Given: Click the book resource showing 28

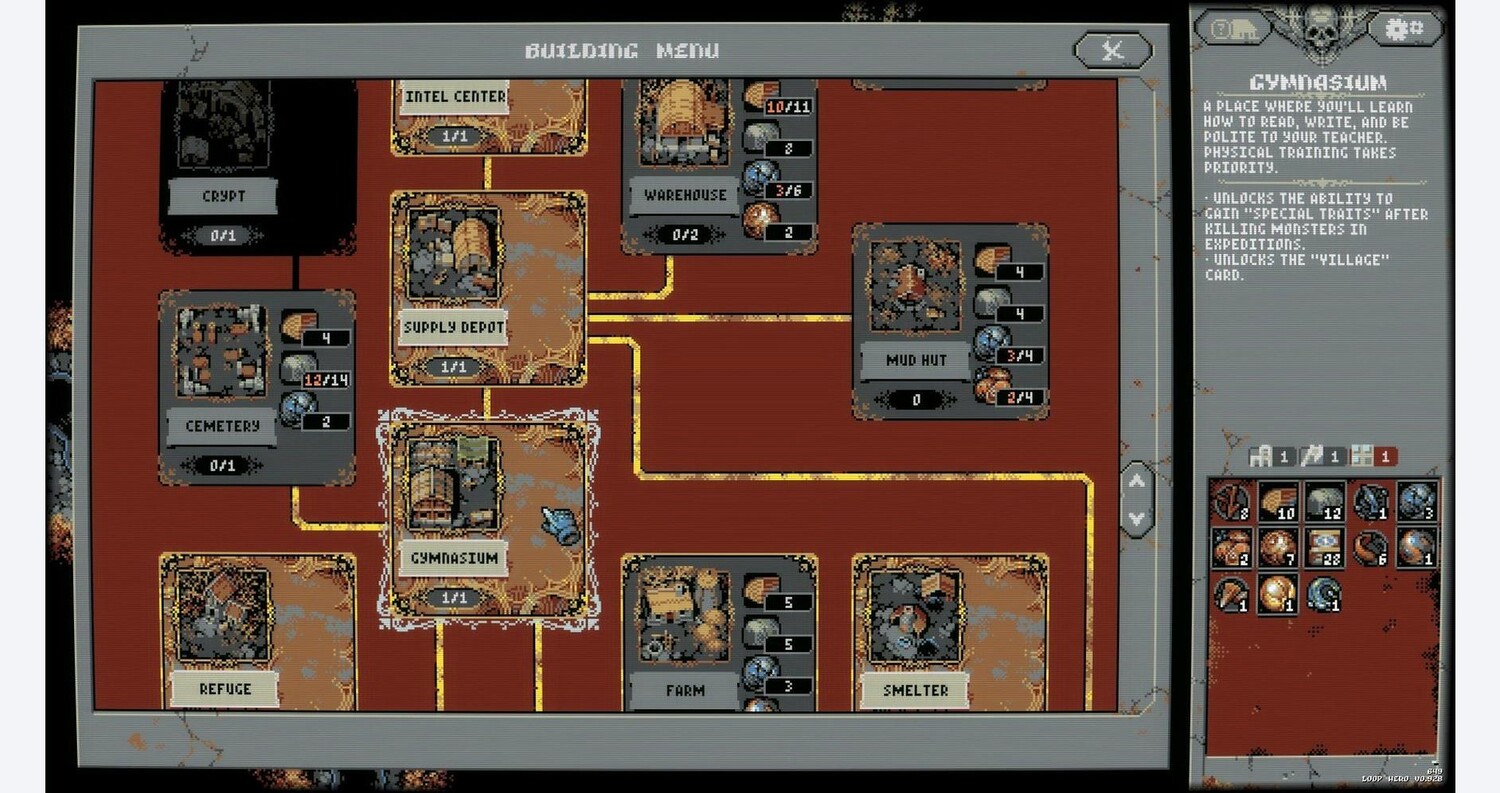Looking at the screenshot, I should point(1324,548).
